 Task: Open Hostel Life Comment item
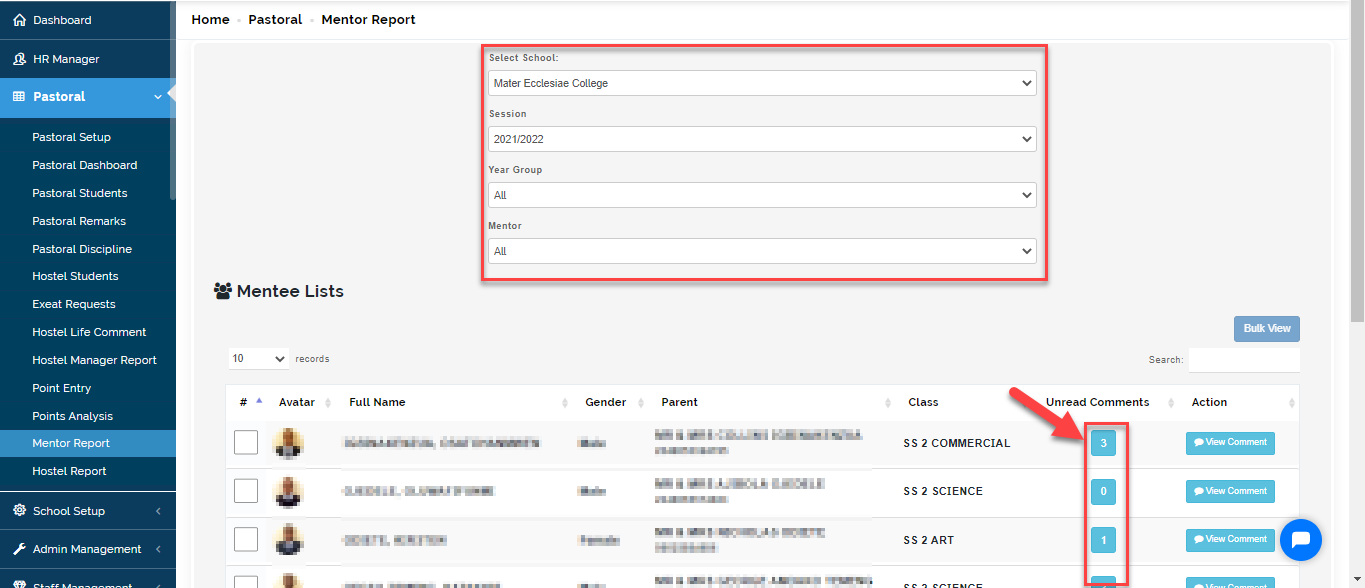(x=89, y=332)
